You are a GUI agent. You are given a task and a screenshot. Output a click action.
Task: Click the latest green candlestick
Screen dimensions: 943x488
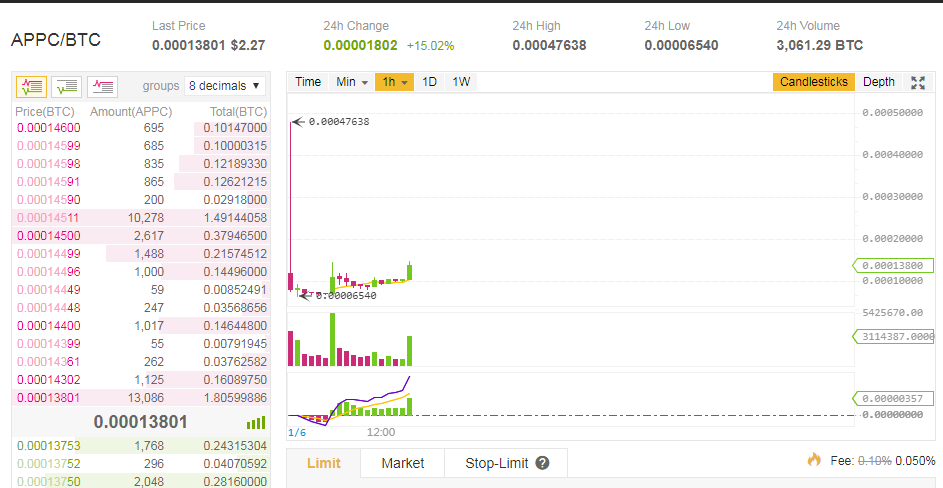410,271
